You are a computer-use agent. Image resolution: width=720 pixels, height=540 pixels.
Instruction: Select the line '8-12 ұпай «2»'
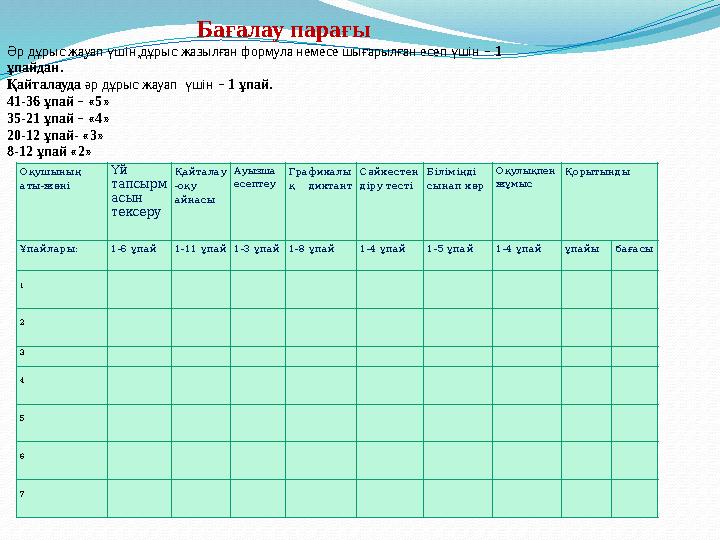[49, 151]
